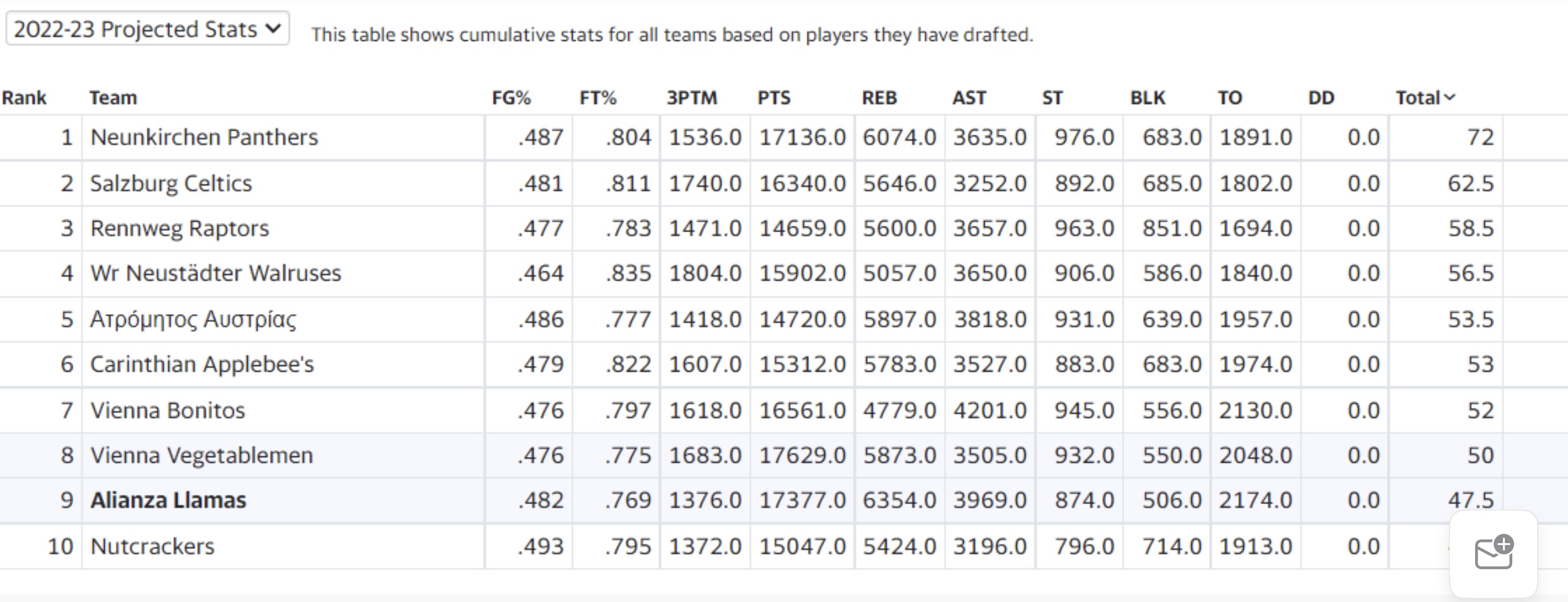Open Salzburg Celtics team link

click(x=171, y=183)
